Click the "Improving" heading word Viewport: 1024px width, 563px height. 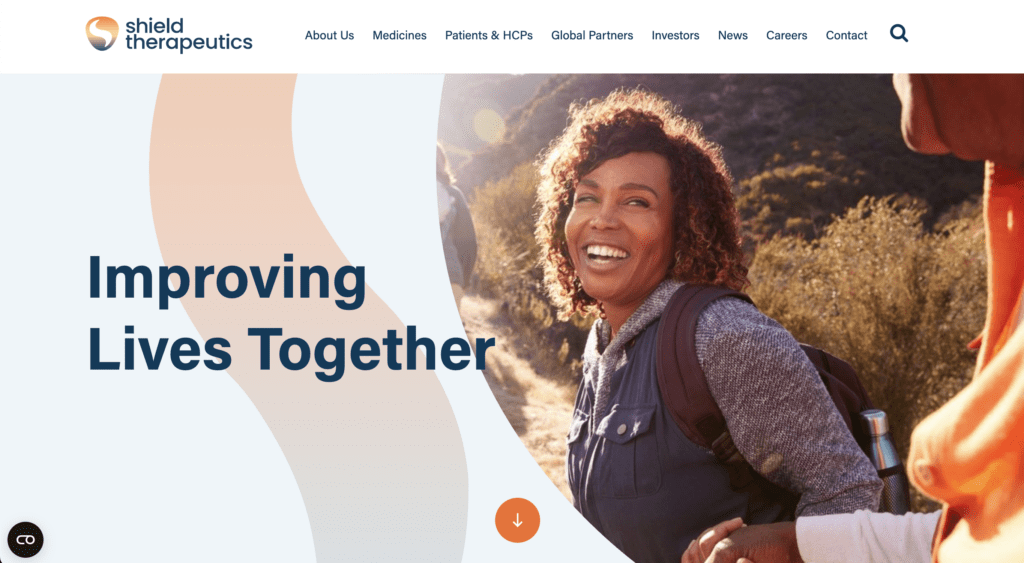227,280
